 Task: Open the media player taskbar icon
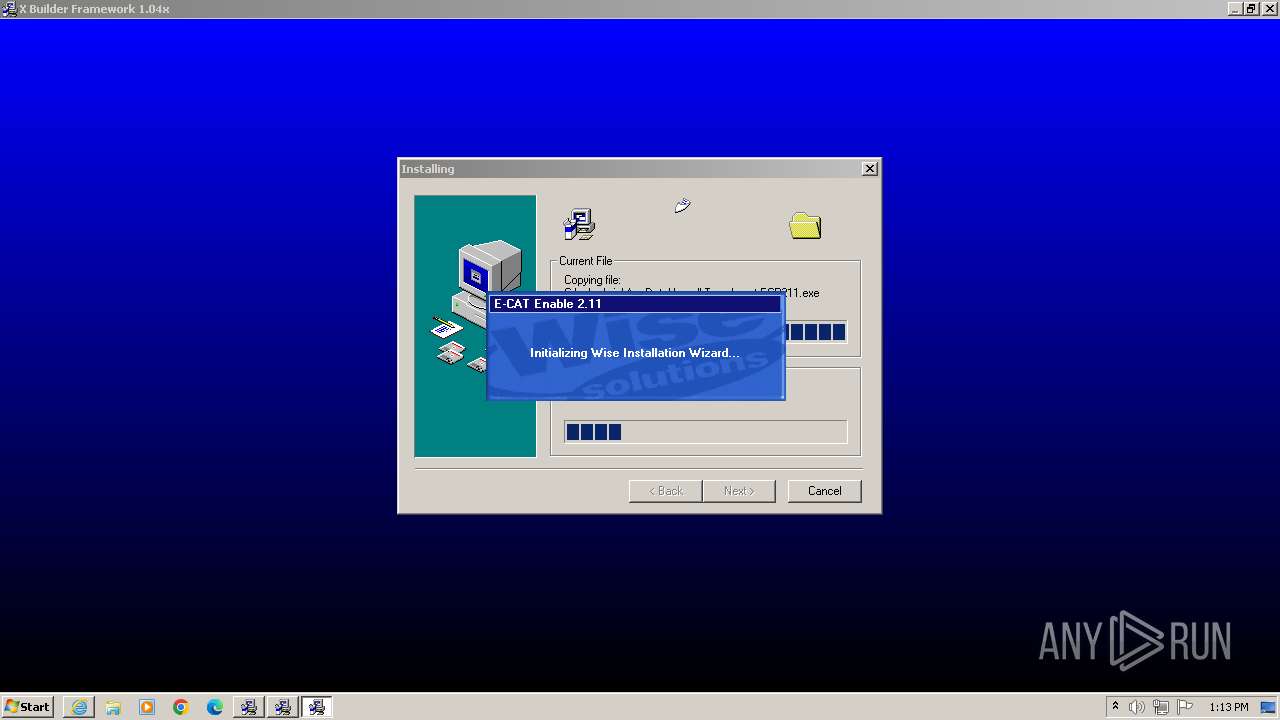(x=147, y=707)
